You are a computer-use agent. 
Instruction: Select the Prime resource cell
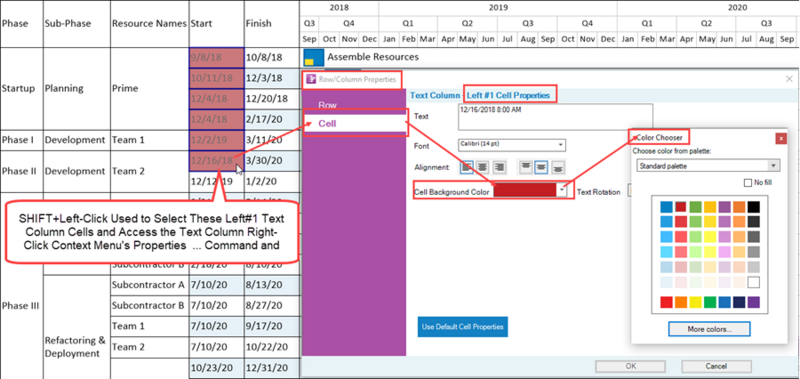[149, 89]
